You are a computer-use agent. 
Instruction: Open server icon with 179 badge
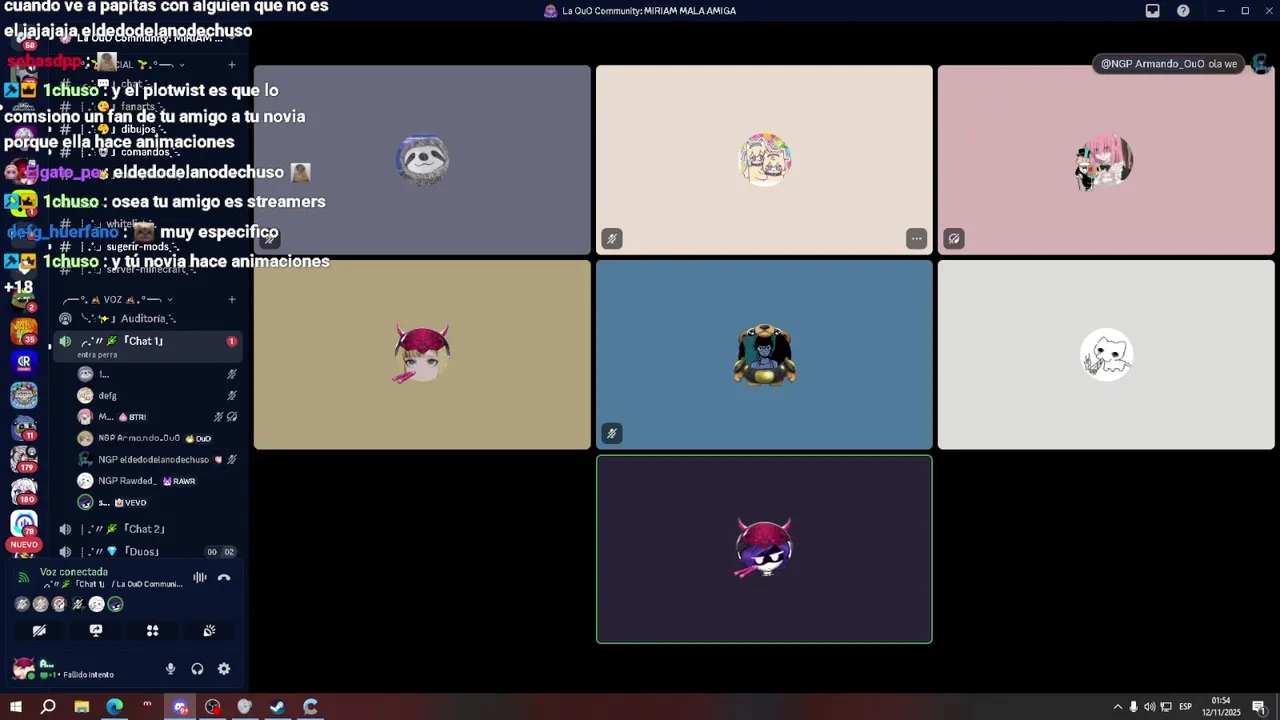(x=24, y=459)
